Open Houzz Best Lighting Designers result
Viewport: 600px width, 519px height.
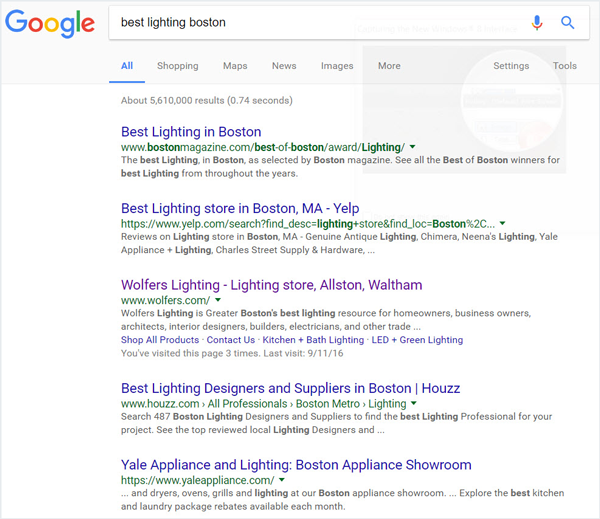(290, 388)
